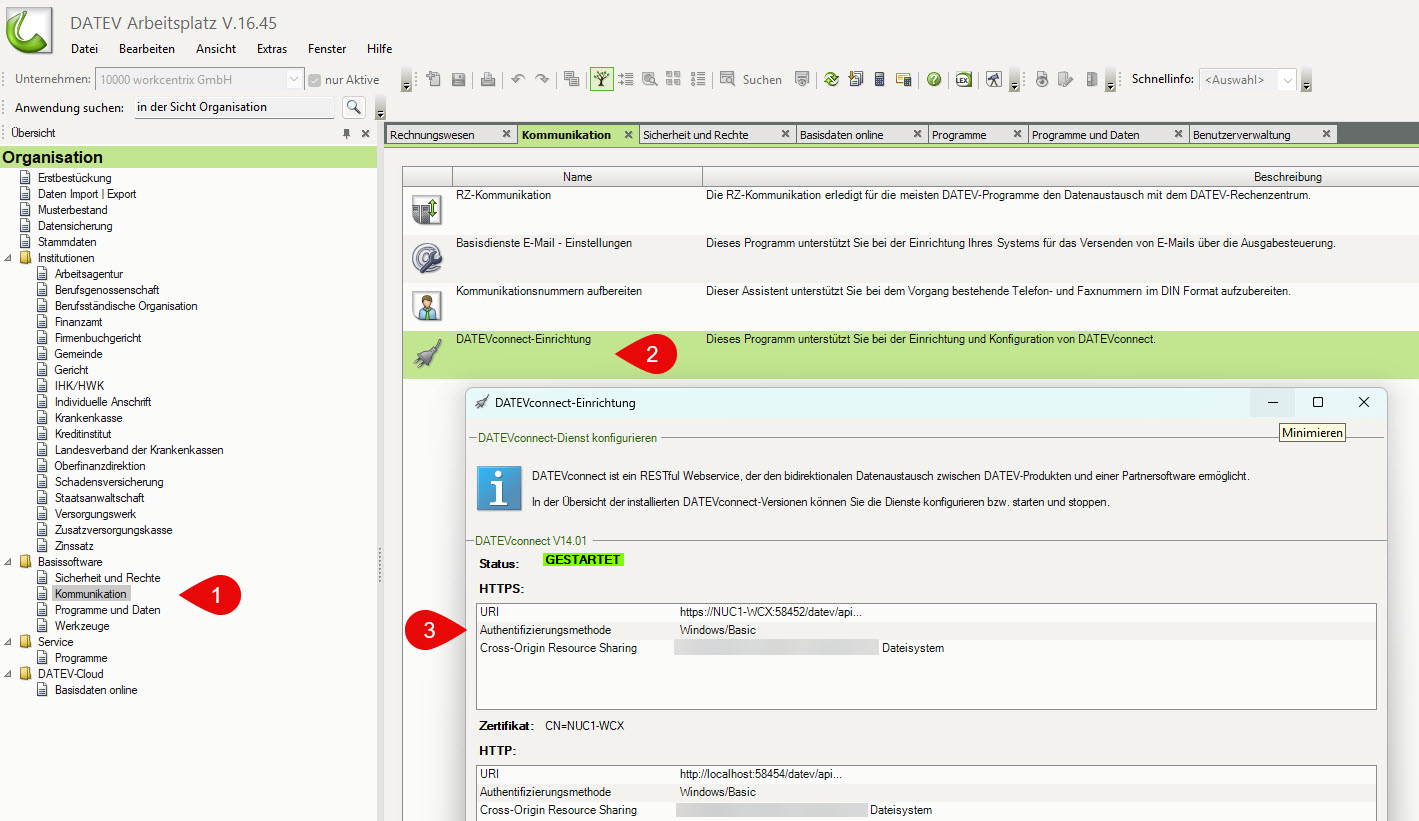
Task: Close the Übersicht panel
Action: tap(365, 133)
